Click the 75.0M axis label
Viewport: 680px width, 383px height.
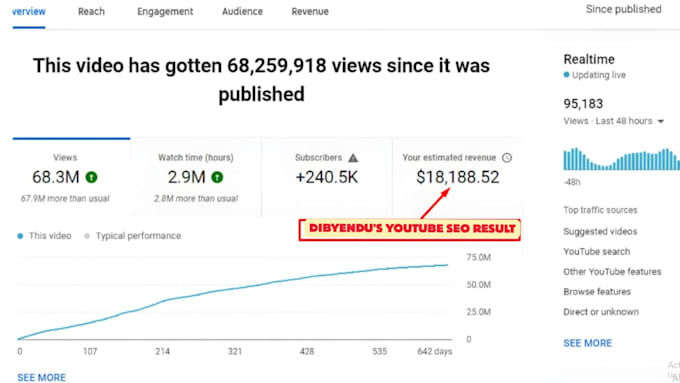(x=479, y=258)
